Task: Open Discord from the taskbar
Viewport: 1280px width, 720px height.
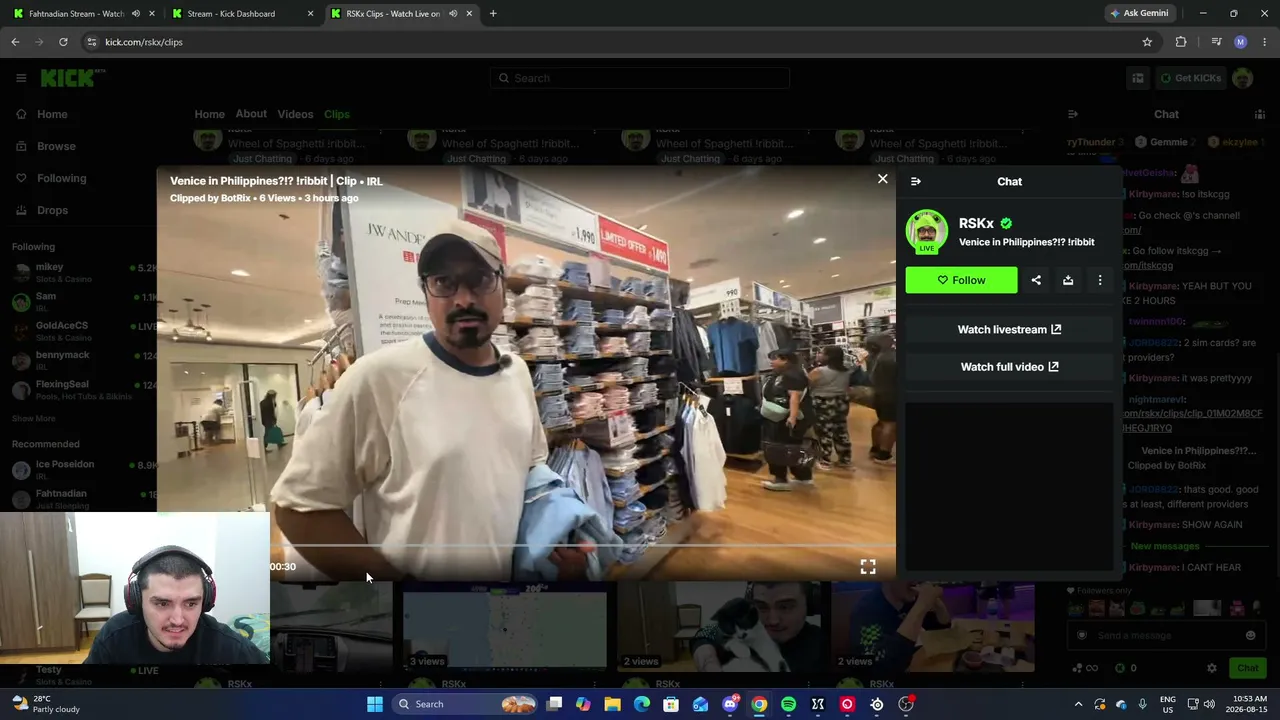Action: 730,704
